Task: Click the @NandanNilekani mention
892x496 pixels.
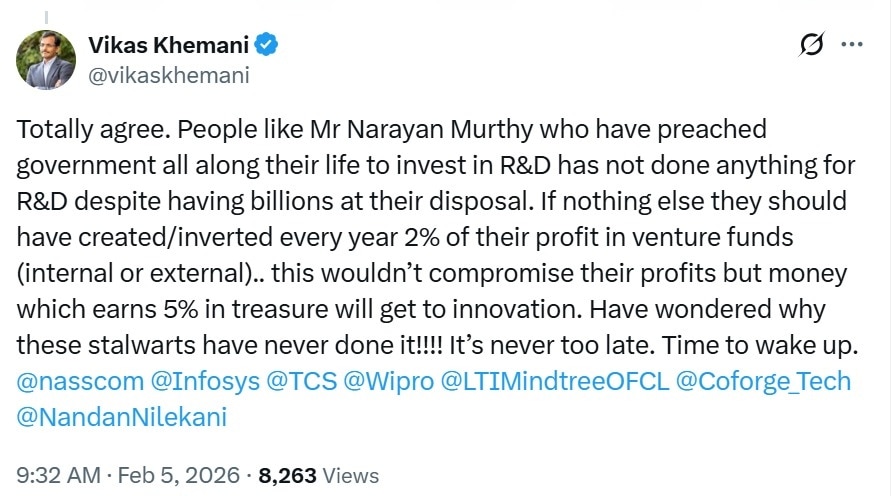Action: tap(122, 416)
